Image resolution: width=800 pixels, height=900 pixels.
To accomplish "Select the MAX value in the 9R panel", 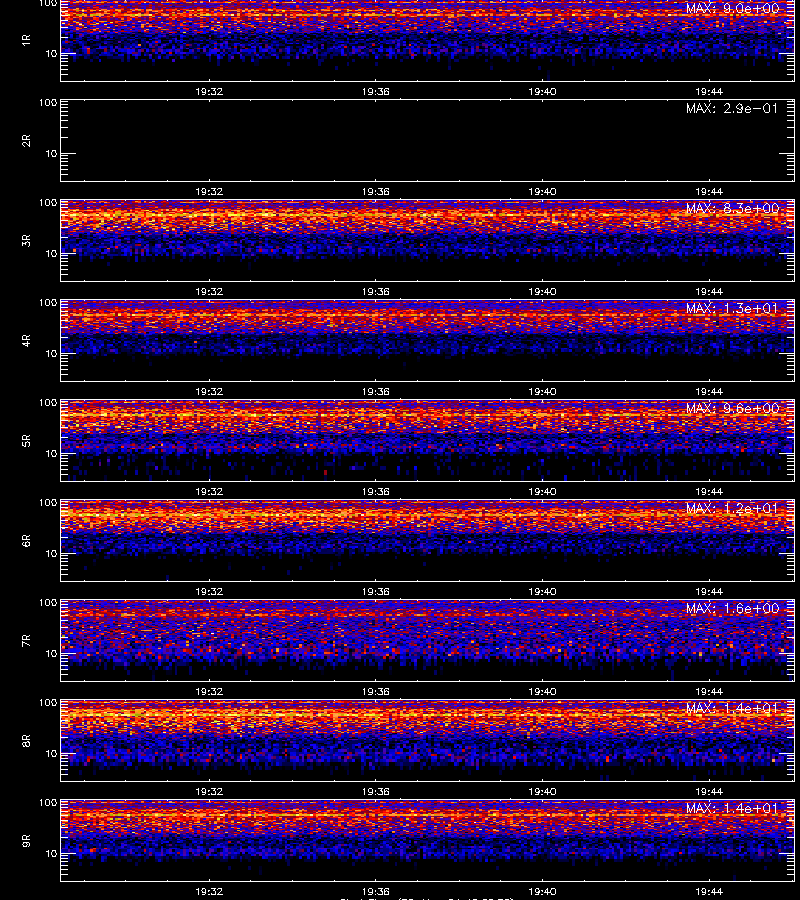I will tap(732, 808).
